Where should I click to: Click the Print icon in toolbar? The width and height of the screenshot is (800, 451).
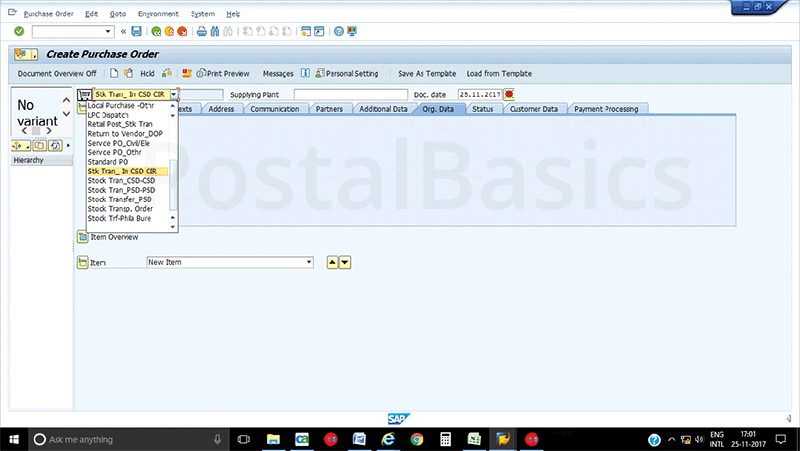click(201, 31)
